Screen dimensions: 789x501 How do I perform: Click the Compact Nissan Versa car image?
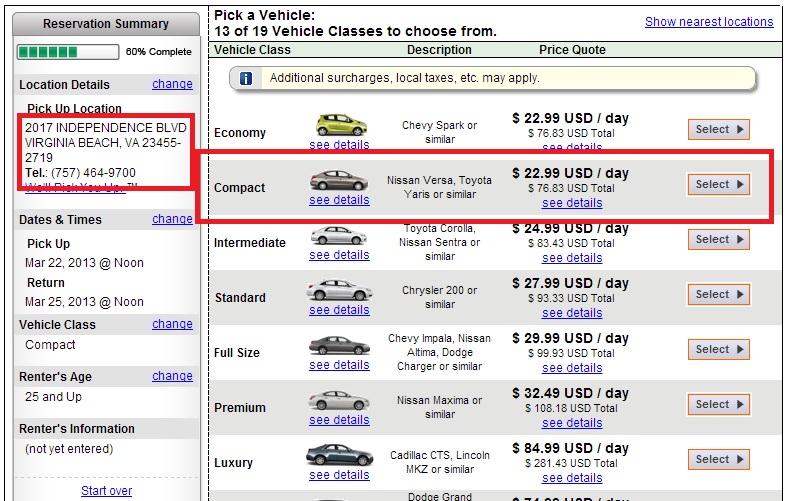339,180
